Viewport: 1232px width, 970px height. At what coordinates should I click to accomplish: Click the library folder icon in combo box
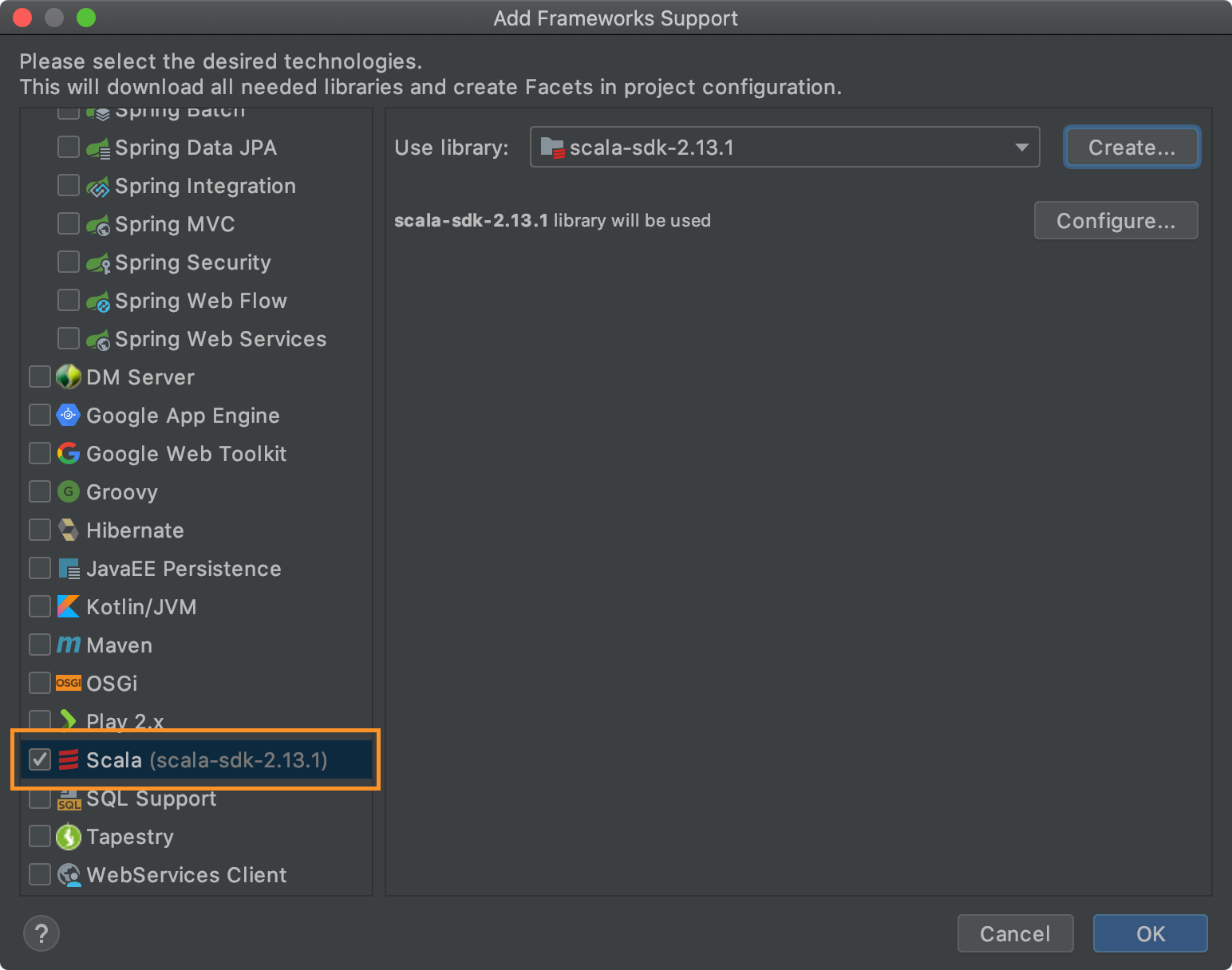[x=552, y=148]
